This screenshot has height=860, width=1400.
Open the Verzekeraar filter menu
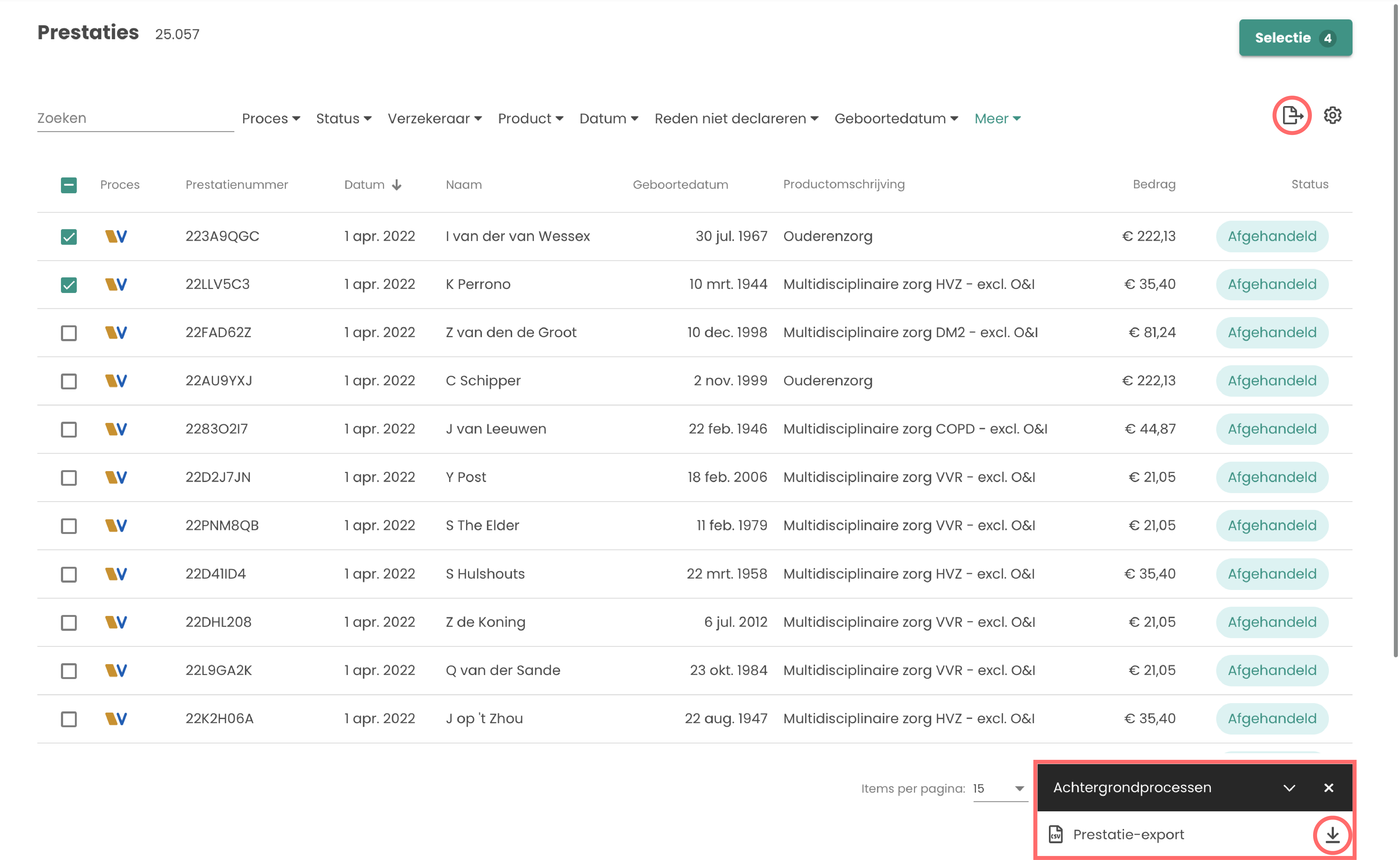point(434,118)
